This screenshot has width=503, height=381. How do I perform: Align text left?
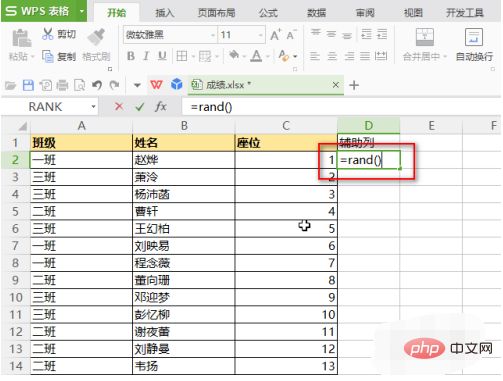point(315,56)
